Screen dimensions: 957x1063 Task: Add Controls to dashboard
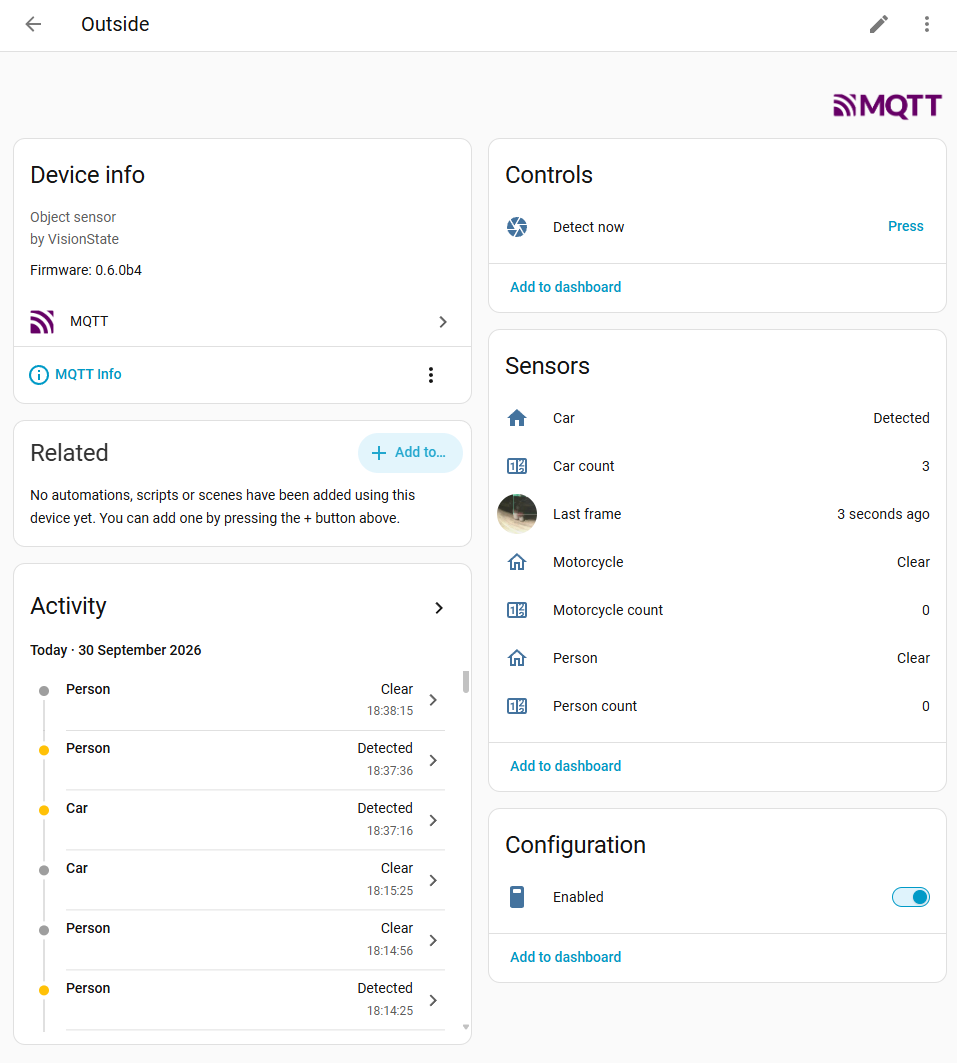click(565, 287)
